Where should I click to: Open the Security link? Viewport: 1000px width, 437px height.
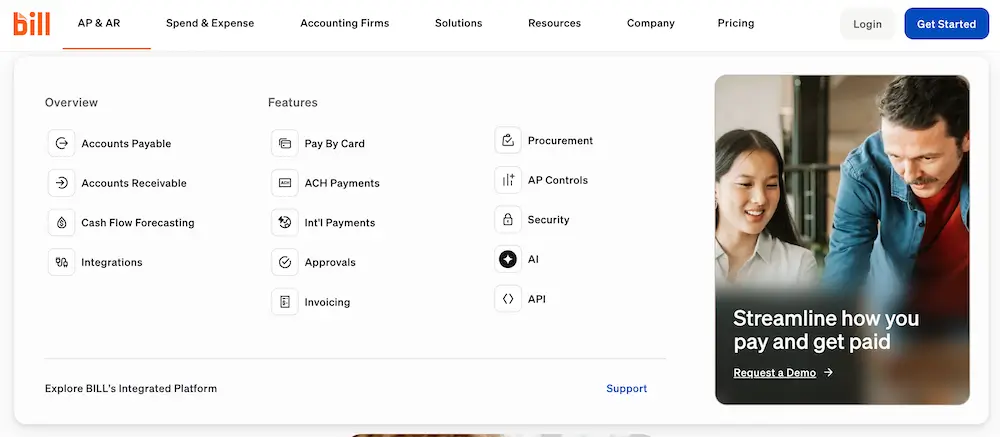click(548, 219)
